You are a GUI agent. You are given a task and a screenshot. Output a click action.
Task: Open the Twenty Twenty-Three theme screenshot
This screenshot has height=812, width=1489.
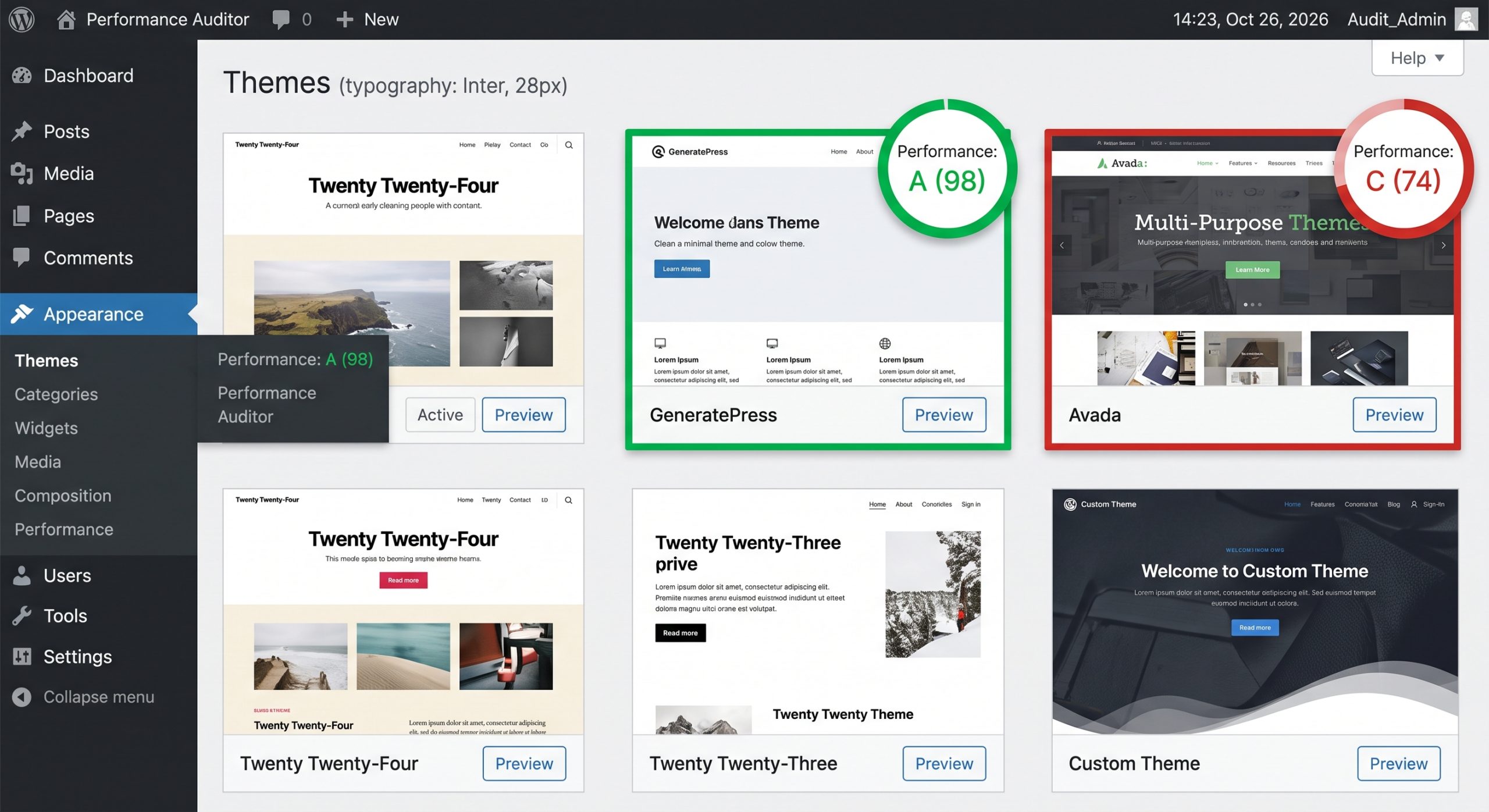pos(818,611)
